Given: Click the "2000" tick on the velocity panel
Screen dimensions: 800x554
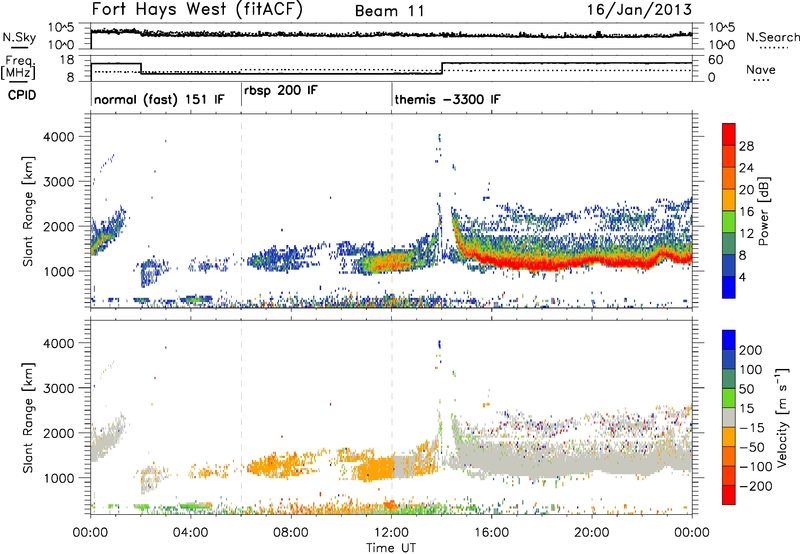Looking at the screenshot, I should 59,433.
